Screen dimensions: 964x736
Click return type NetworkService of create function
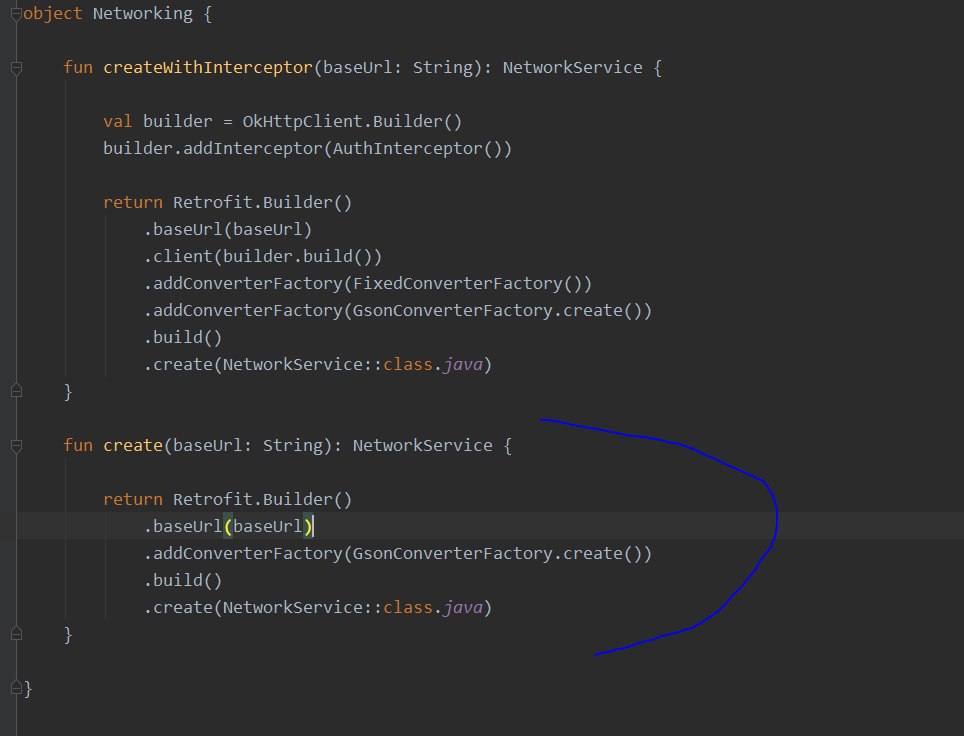[x=422, y=445]
